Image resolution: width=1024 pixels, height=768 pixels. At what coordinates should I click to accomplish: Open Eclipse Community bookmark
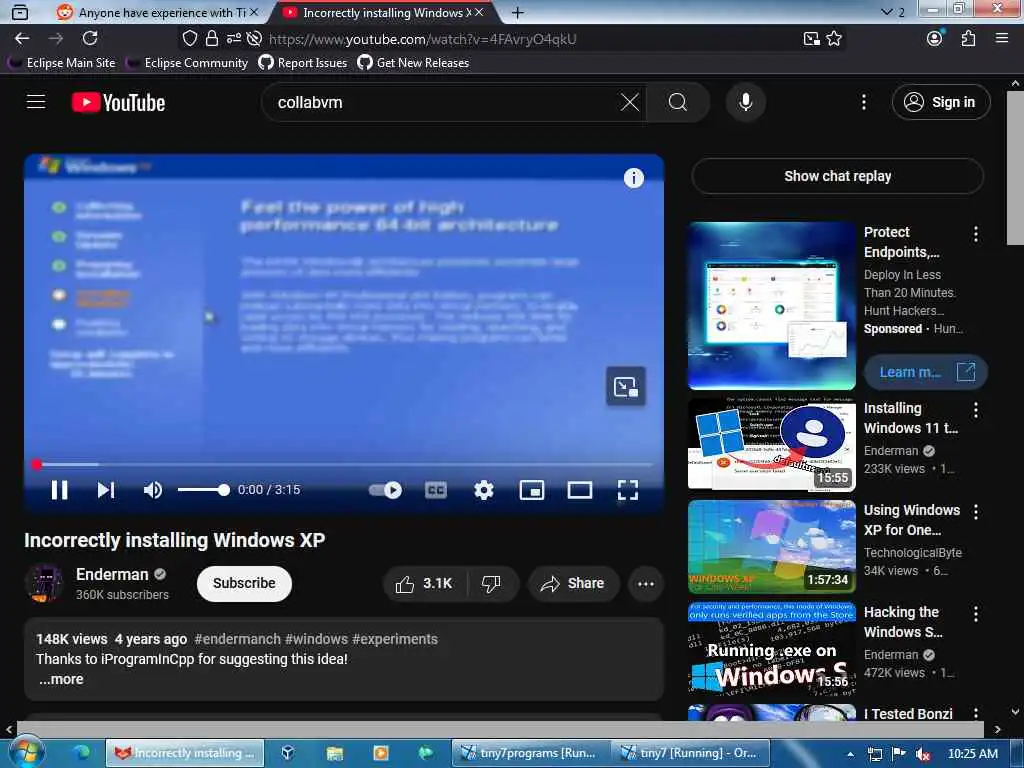[x=188, y=63]
